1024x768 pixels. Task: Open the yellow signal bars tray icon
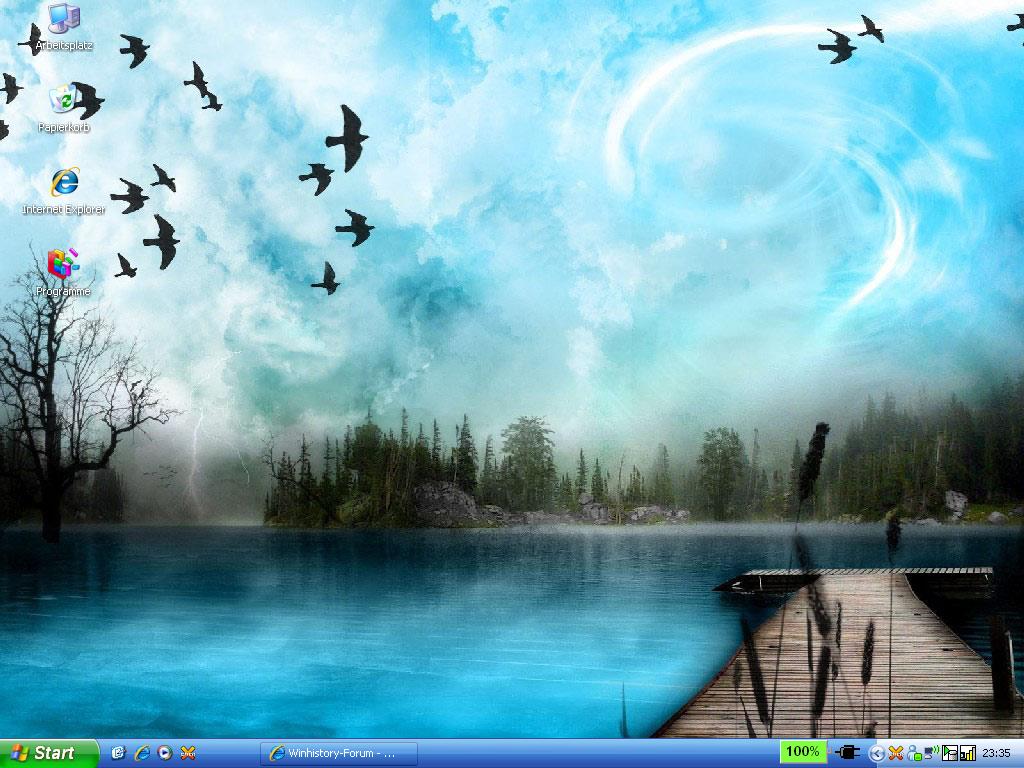coord(967,753)
